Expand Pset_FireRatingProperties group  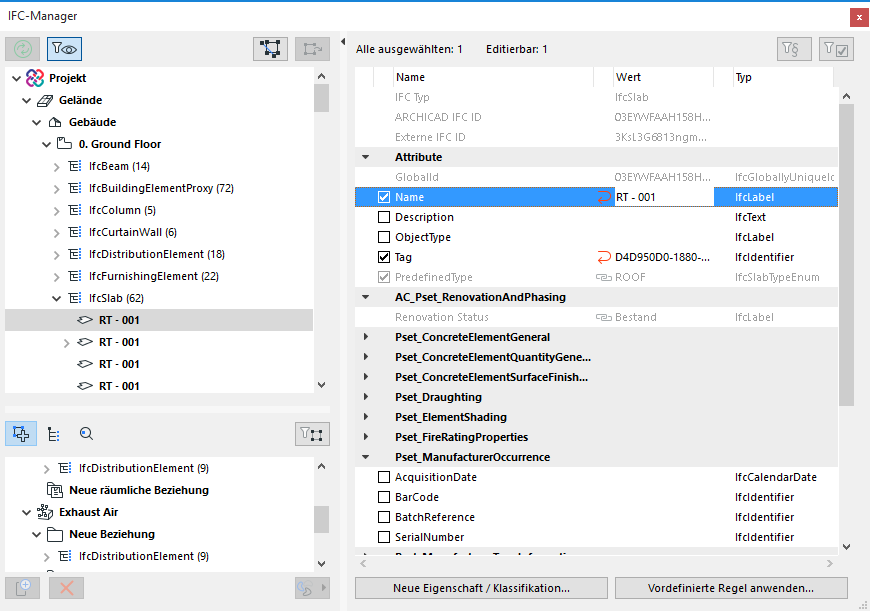[x=366, y=437]
